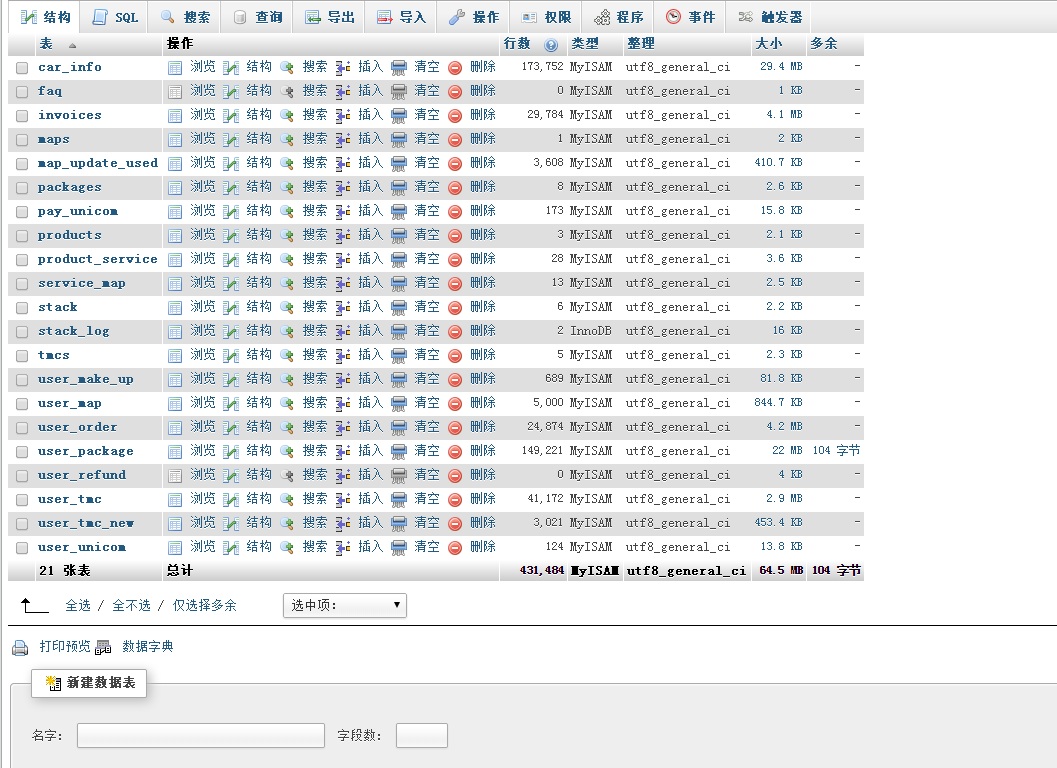Open the 选中项 dropdown
This screenshot has width=1057, height=768.
point(344,605)
